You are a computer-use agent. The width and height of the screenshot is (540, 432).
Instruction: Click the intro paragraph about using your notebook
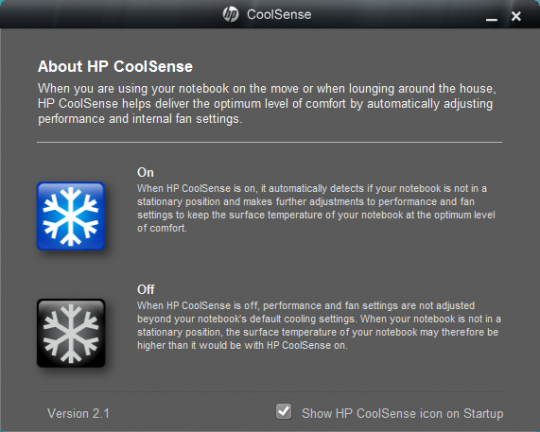click(267, 104)
